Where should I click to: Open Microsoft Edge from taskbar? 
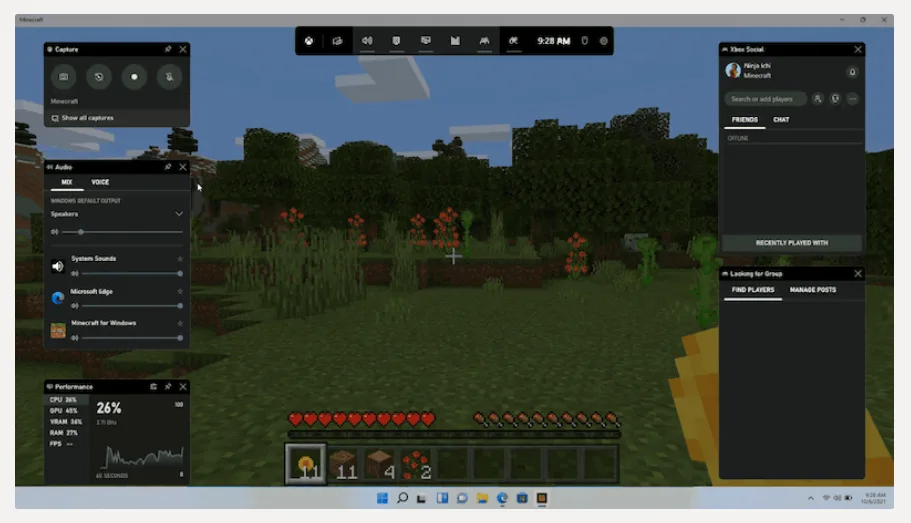(x=502, y=498)
